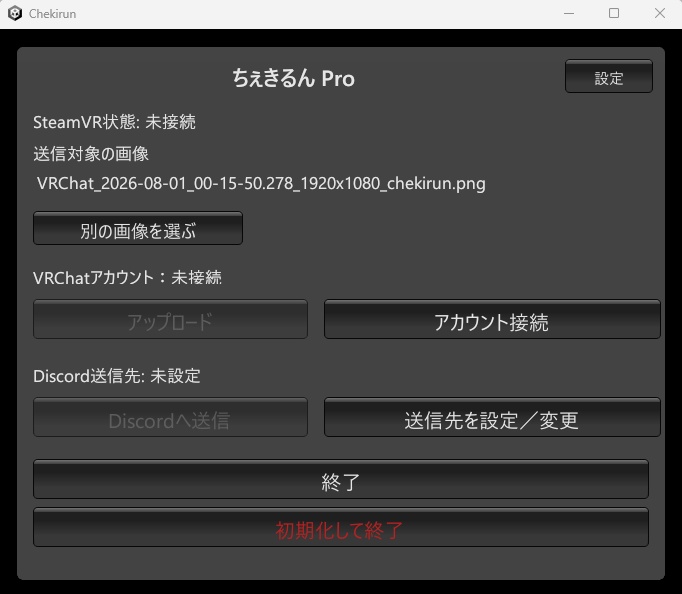Click the Chekirun title bar text
This screenshot has height=594, width=682.
pos(52,14)
